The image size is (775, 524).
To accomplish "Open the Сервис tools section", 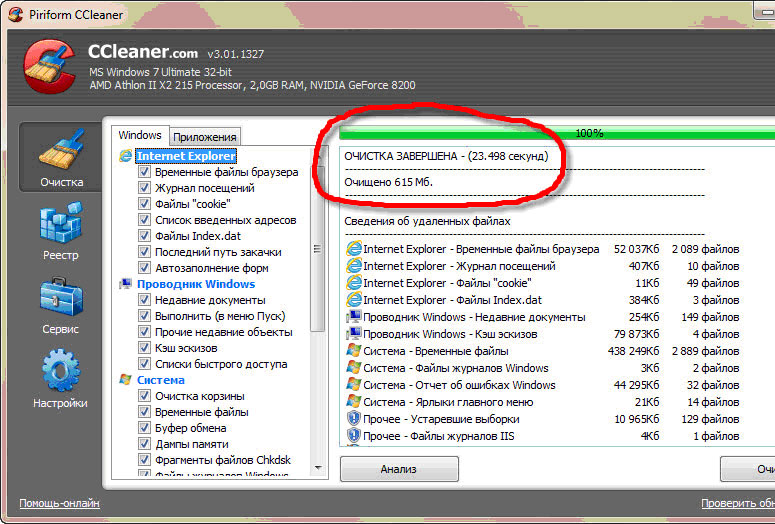I will (x=61, y=306).
